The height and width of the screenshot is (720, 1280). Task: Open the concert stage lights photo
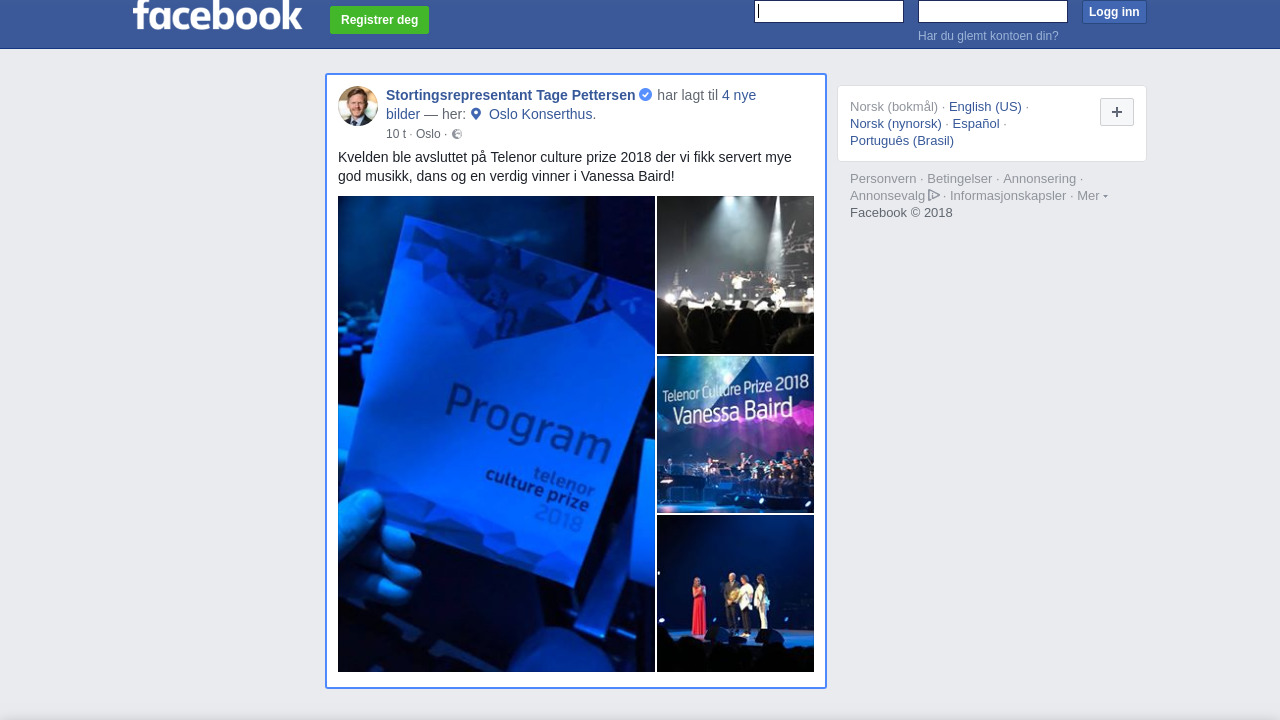click(735, 275)
